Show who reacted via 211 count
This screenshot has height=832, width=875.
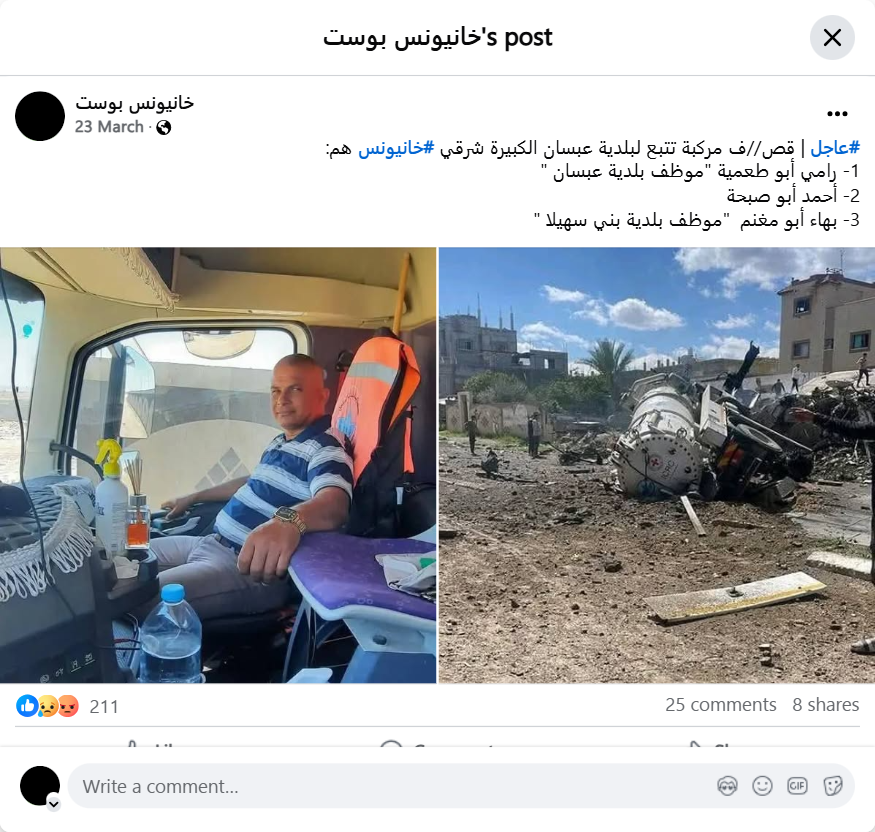(104, 706)
